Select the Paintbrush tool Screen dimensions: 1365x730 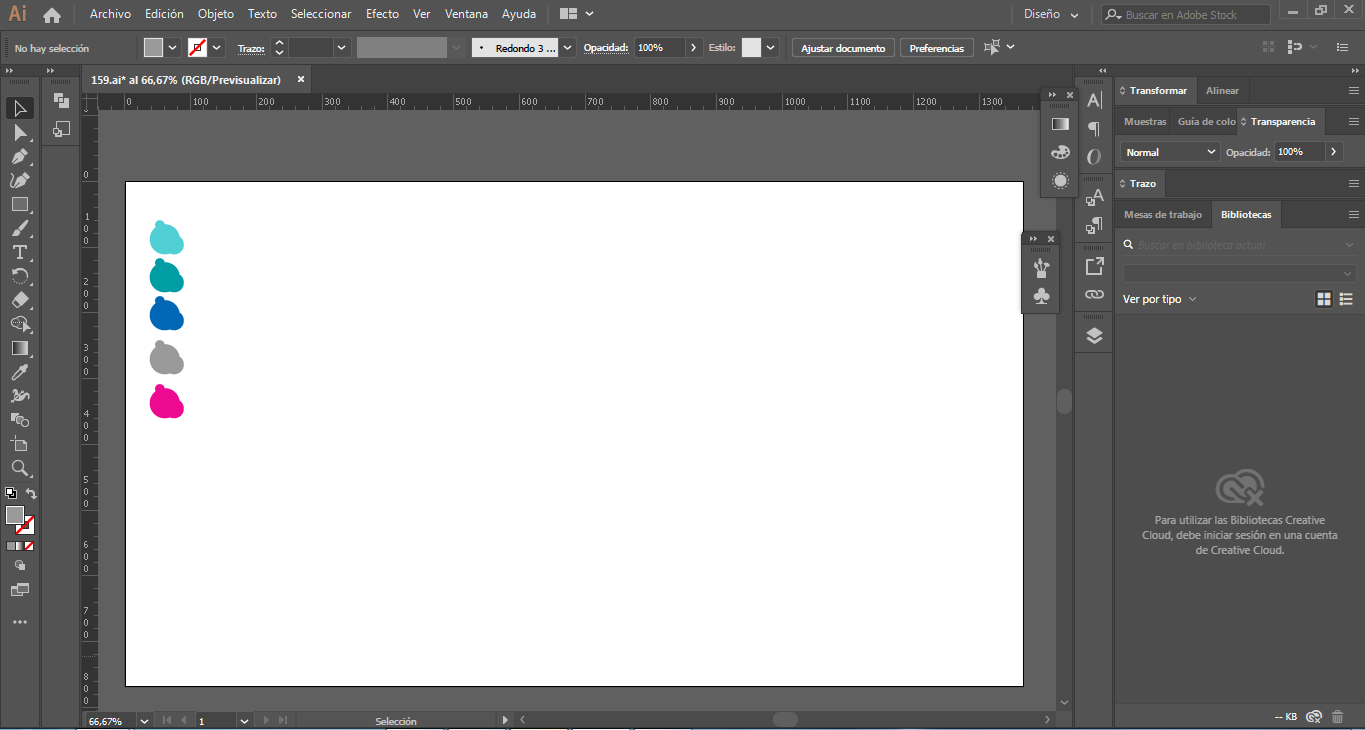coord(20,228)
